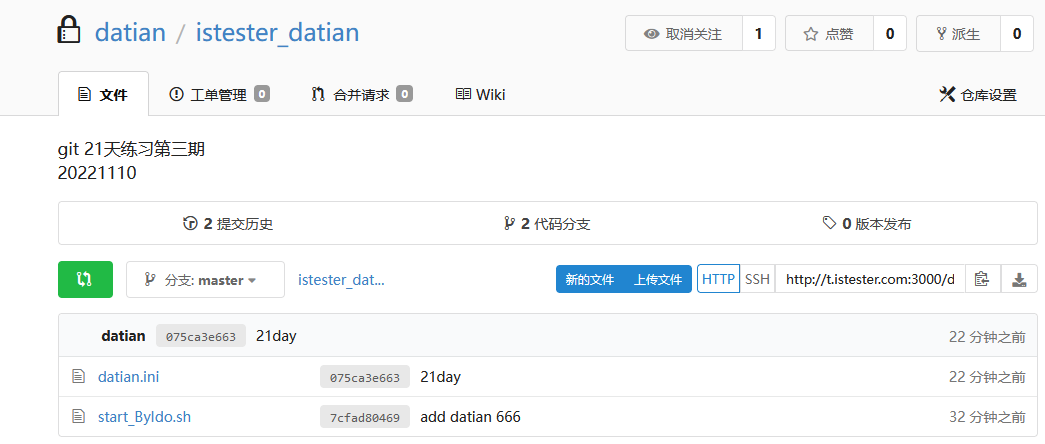Open the 合并请求 tab
1045x444 pixels.
(362, 95)
